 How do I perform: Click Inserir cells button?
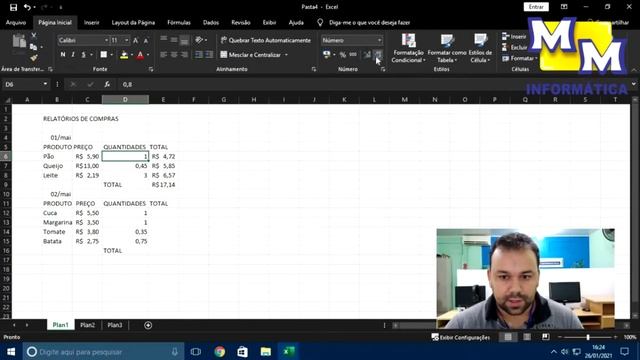click(514, 36)
